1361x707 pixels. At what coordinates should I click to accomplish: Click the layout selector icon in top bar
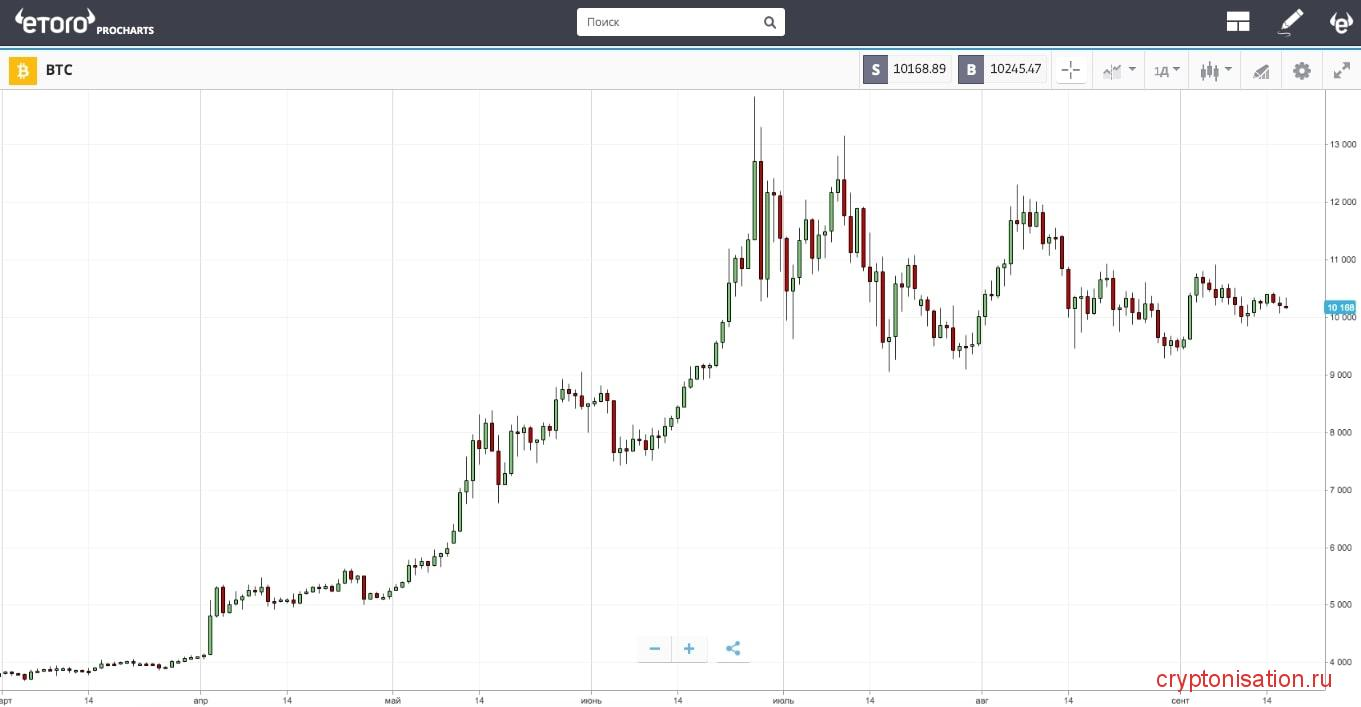[x=1238, y=21]
